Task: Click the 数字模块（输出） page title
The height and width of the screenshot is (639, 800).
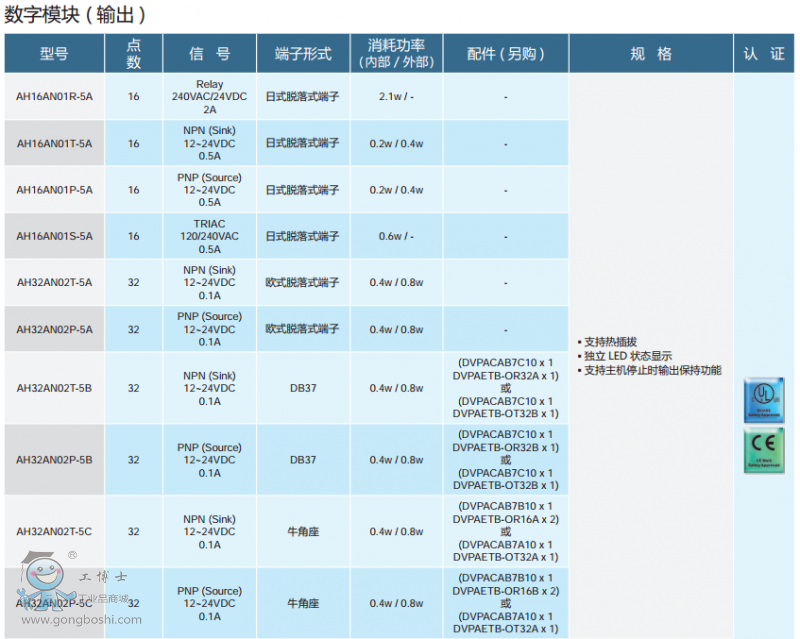Action: (76, 15)
